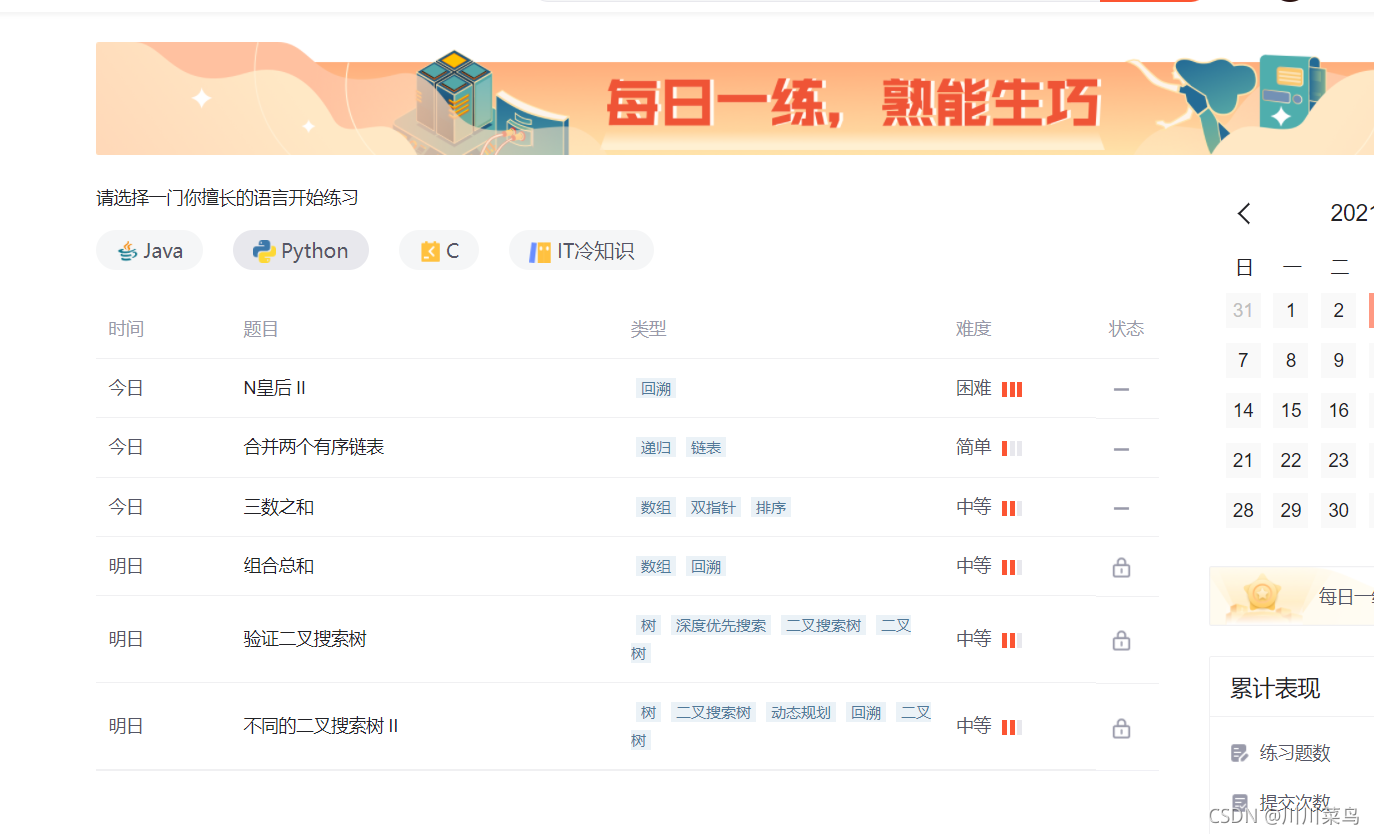Click the 深度优先搜索 tag
This screenshot has width=1374, height=834.
[x=721, y=626]
